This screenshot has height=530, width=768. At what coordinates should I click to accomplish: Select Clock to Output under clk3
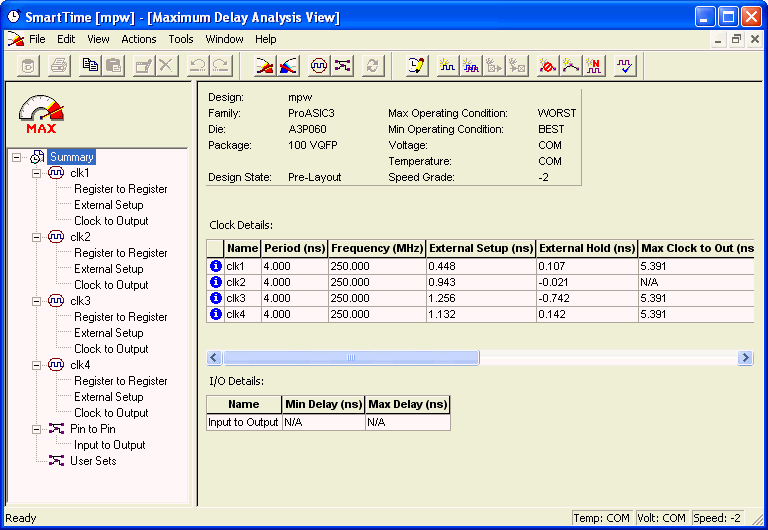111,349
